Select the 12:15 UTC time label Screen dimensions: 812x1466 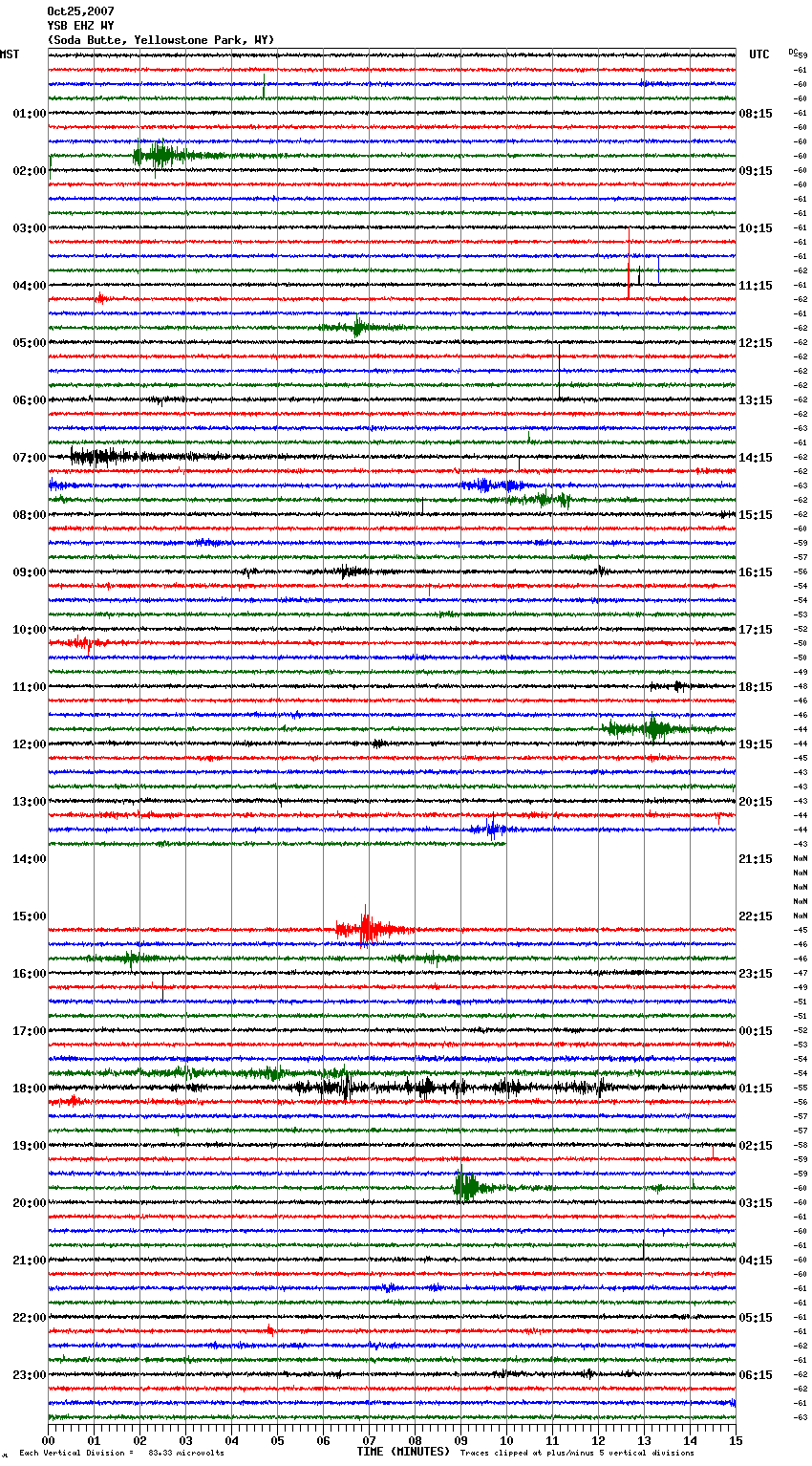(756, 343)
